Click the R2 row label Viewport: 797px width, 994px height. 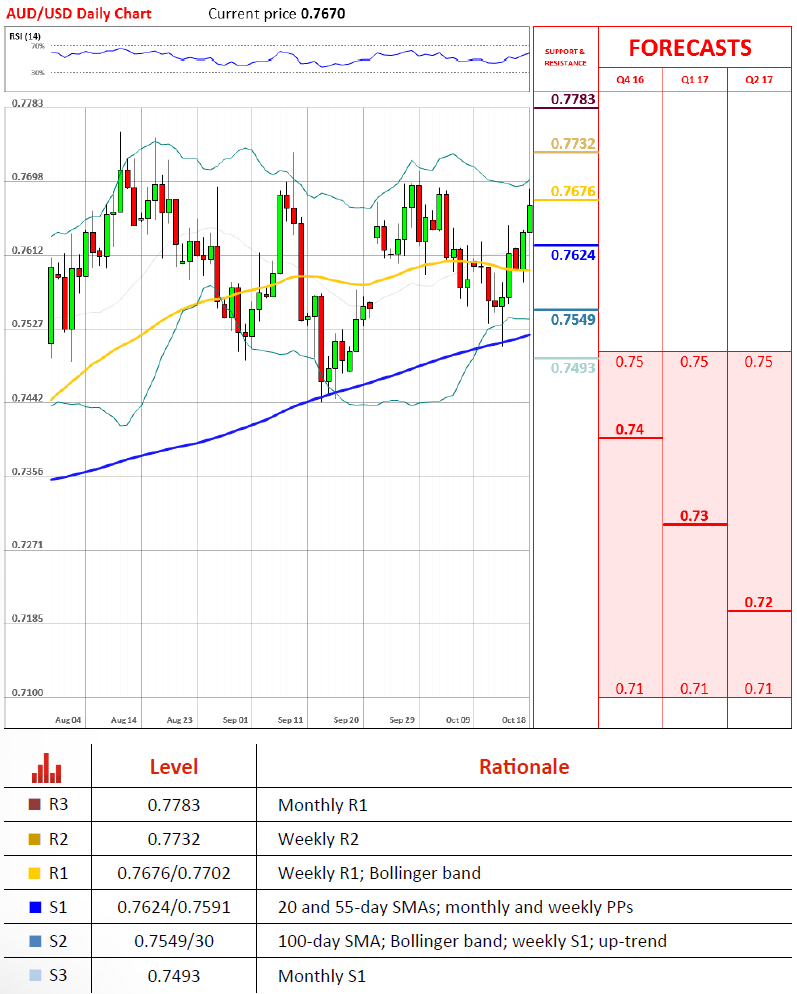(58, 839)
